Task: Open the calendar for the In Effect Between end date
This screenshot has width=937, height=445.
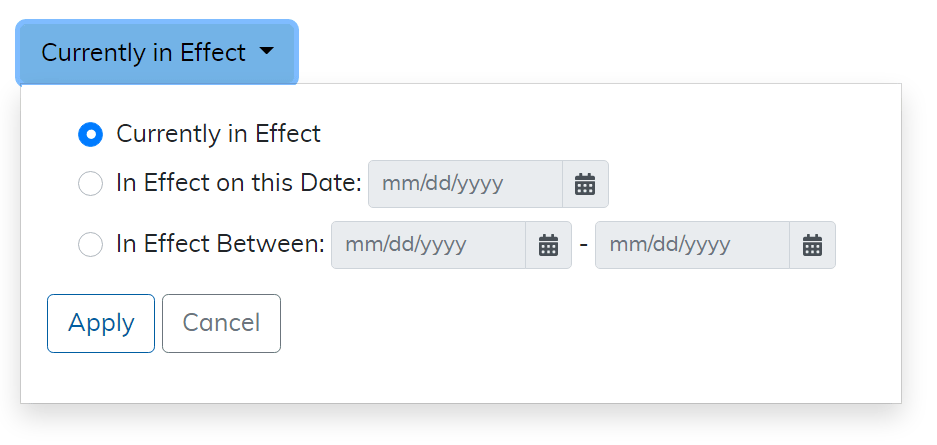Action: point(812,245)
